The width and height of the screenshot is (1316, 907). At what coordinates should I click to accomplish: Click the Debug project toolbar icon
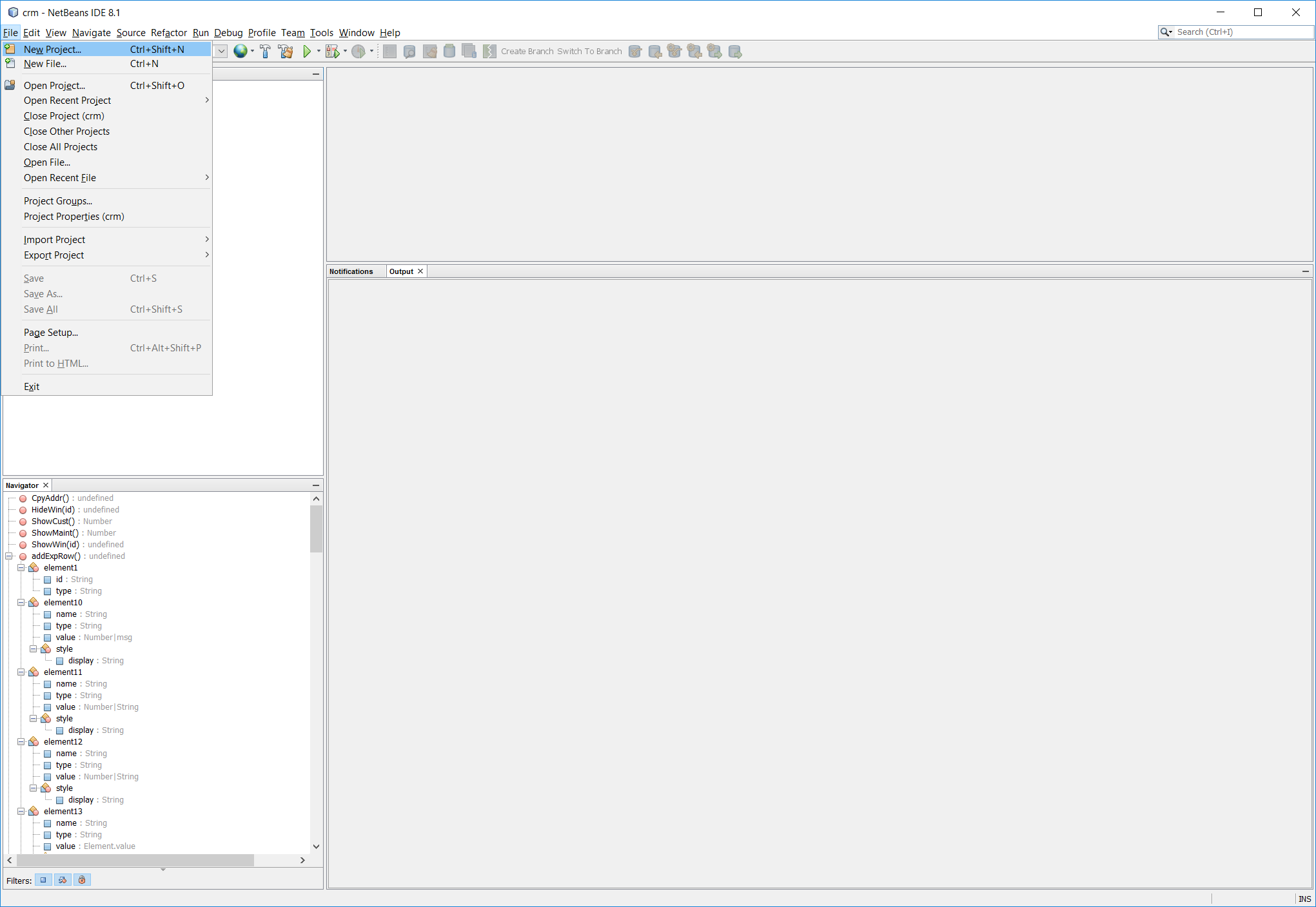coord(332,51)
